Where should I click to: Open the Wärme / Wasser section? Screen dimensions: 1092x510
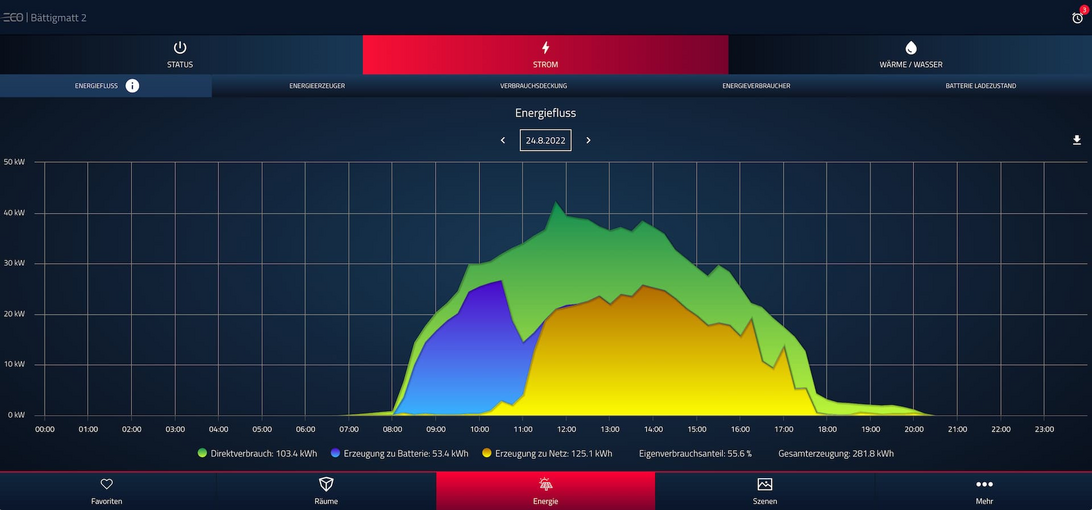910,54
